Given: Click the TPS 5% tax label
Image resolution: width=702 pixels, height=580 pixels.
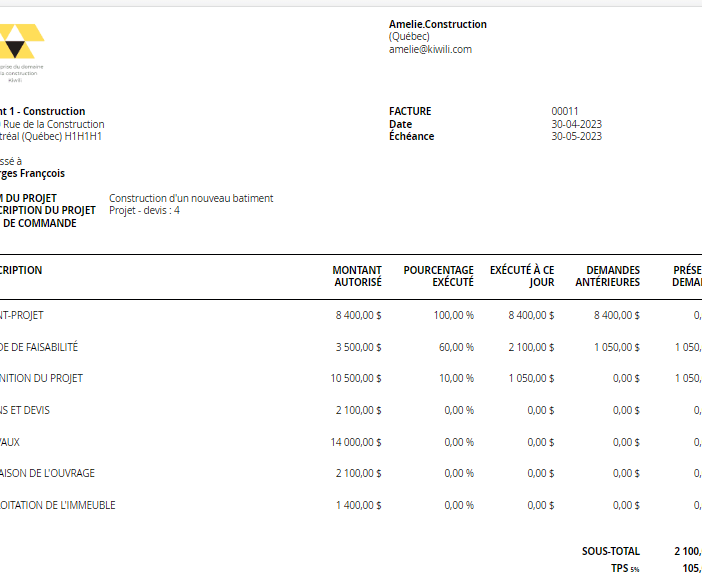Looking at the screenshot, I should click(625, 568).
